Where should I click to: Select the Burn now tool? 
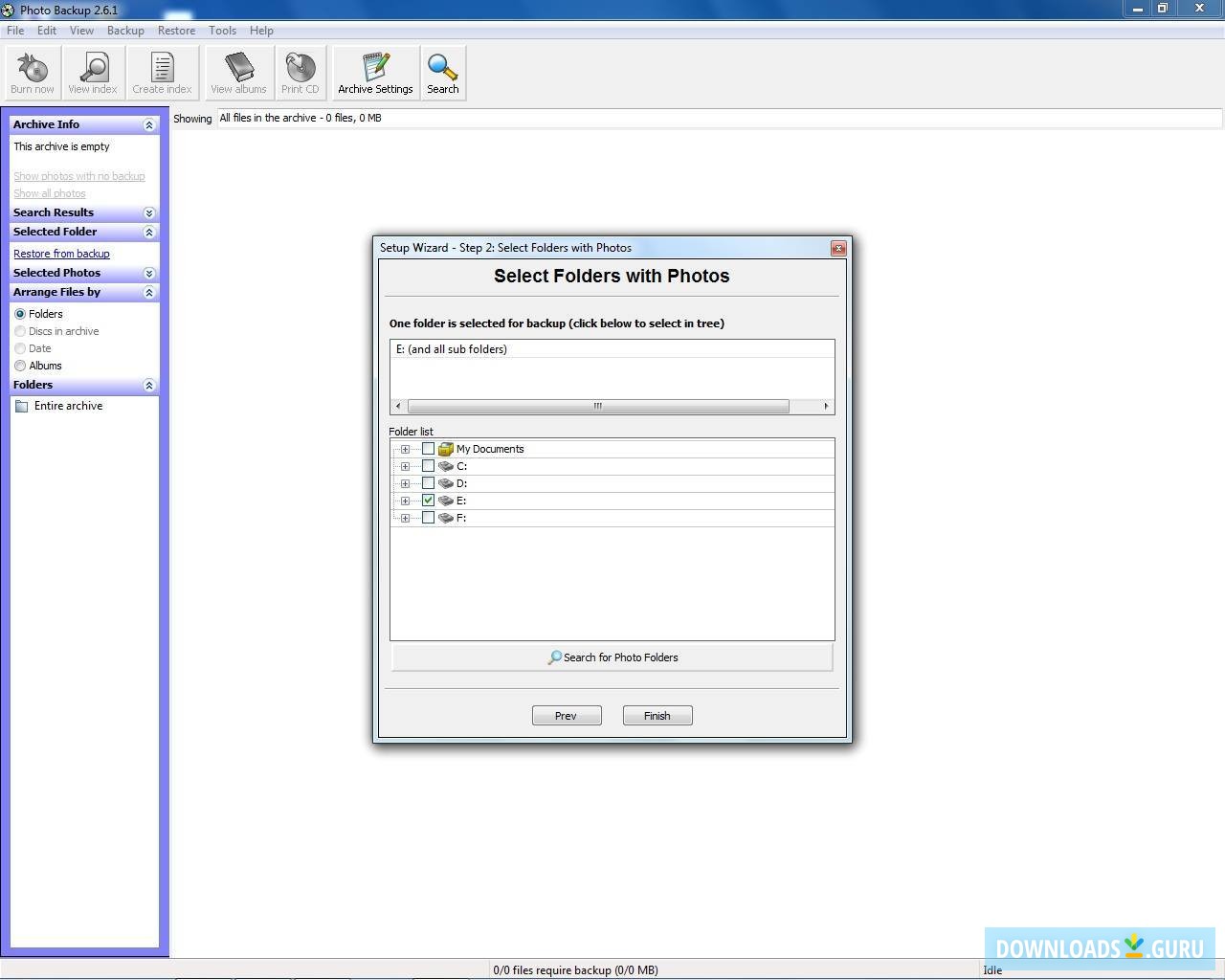tap(32, 72)
